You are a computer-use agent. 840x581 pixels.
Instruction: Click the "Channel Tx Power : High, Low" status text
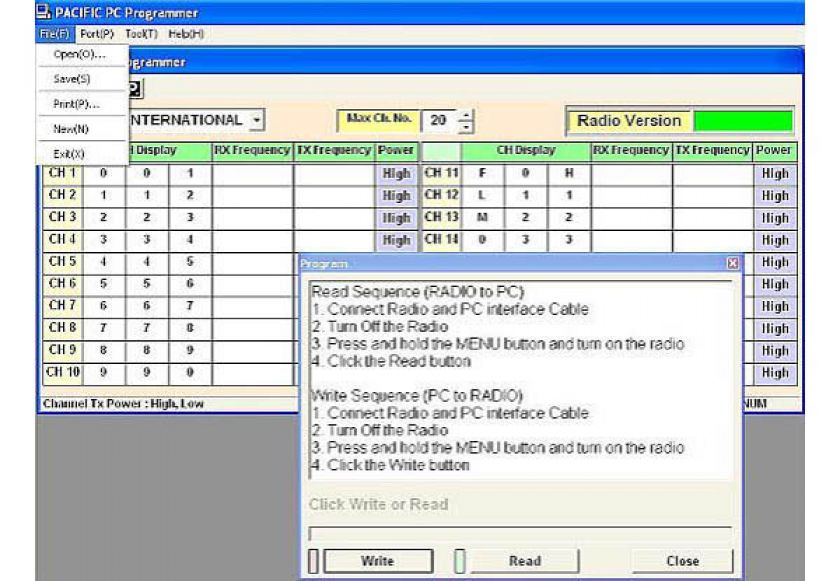coord(123,404)
